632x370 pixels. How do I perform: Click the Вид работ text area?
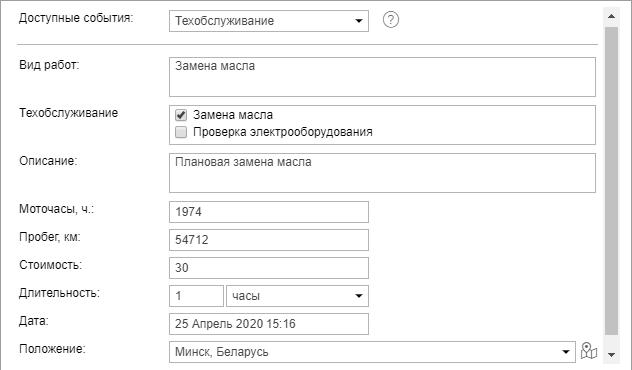coord(382,77)
